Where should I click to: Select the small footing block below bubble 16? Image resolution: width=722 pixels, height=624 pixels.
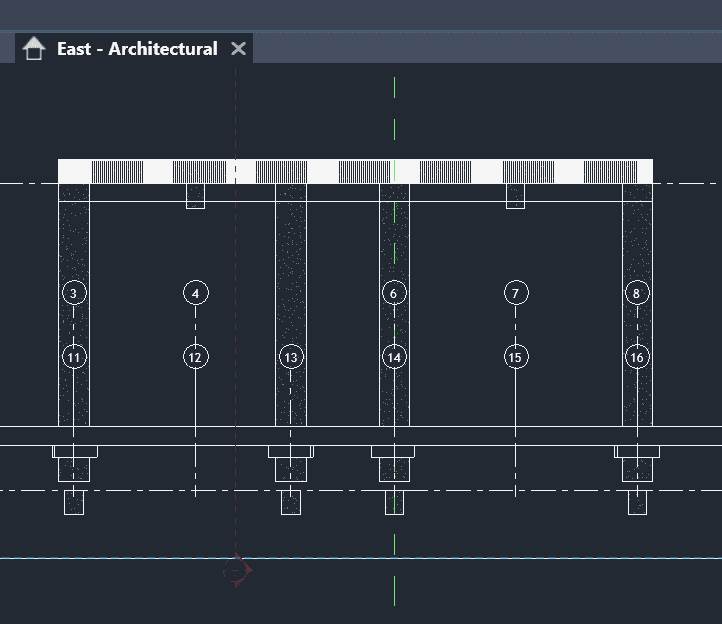tap(637, 502)
